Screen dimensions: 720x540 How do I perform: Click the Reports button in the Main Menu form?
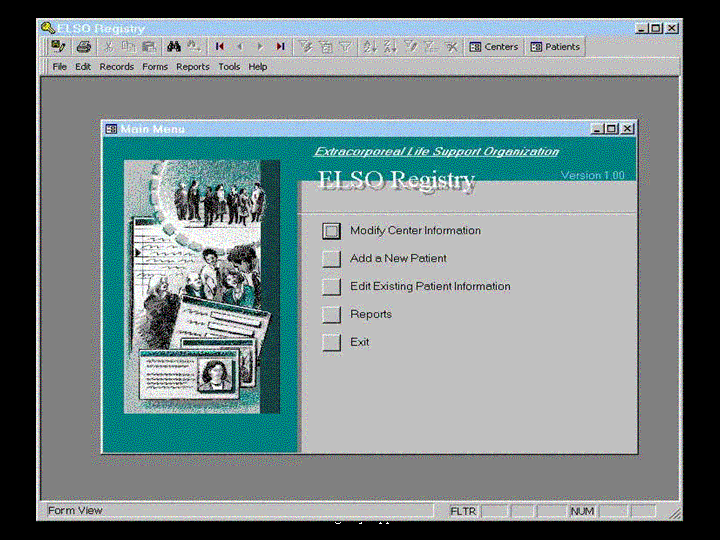(x=332, y=315)
